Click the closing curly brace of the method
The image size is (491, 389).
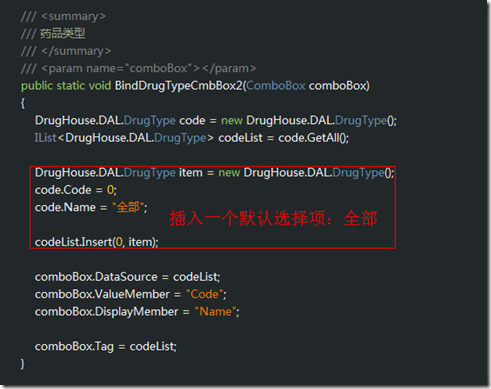23,364
